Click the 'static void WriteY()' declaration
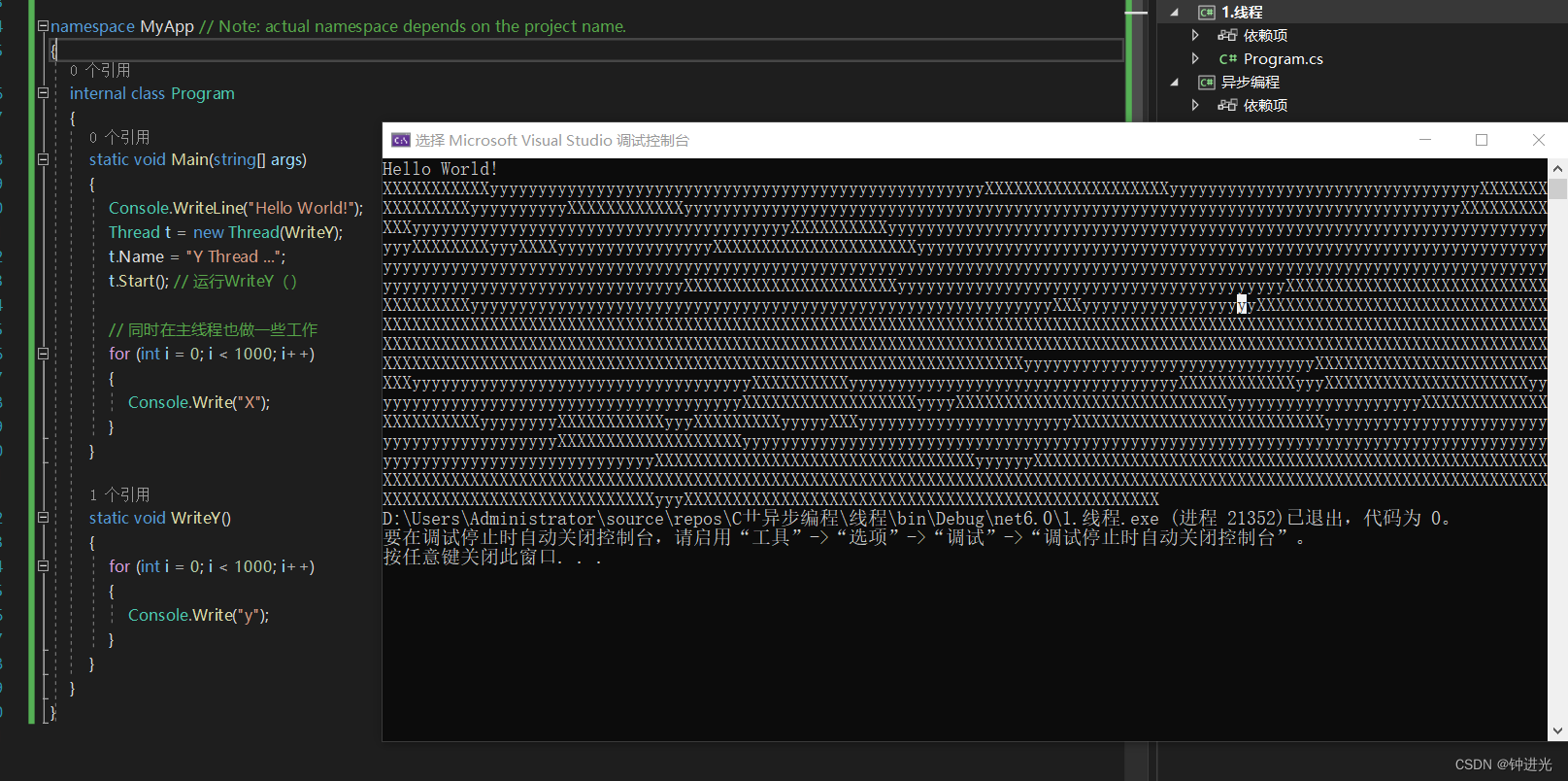The width and height of the screenshot is (1568, 781). click(160, 518)
